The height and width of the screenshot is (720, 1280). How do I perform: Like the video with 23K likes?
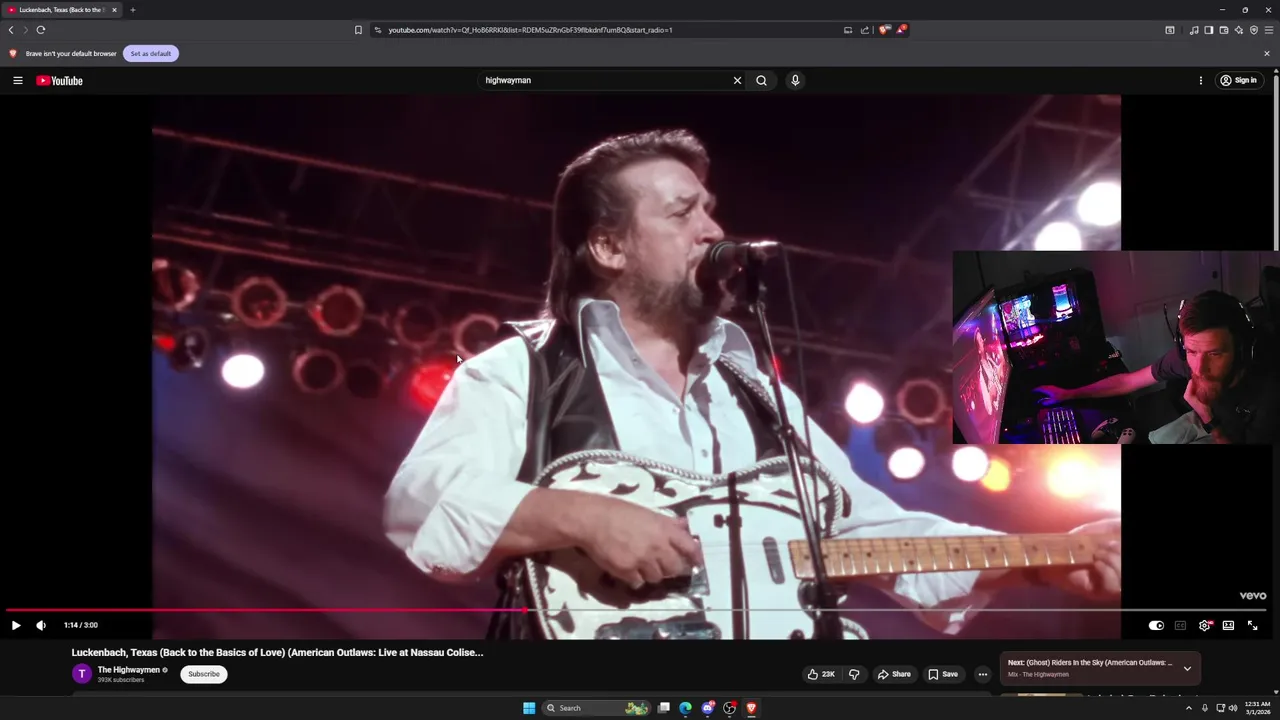click(x=821, y=674)
